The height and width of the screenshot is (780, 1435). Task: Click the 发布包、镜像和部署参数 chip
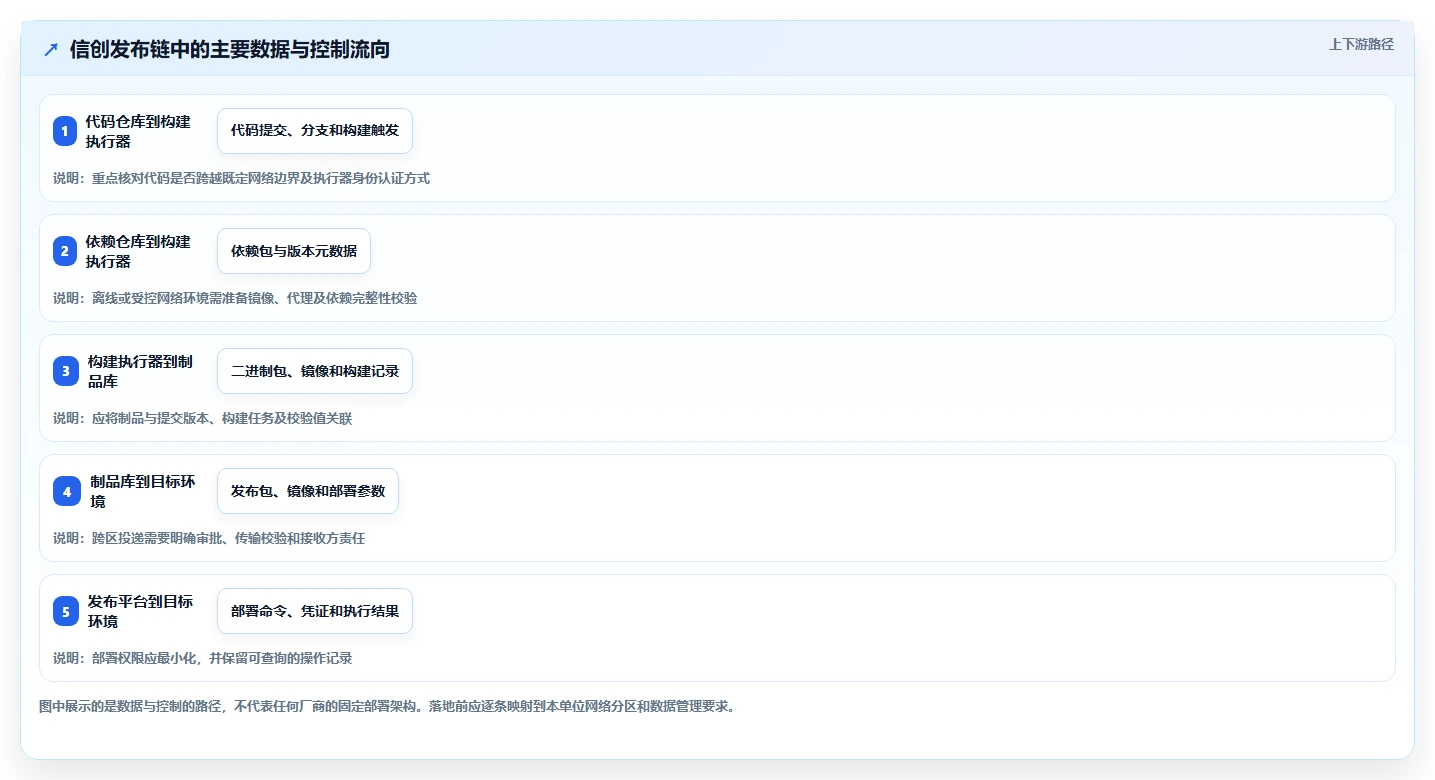coord(308,491)
